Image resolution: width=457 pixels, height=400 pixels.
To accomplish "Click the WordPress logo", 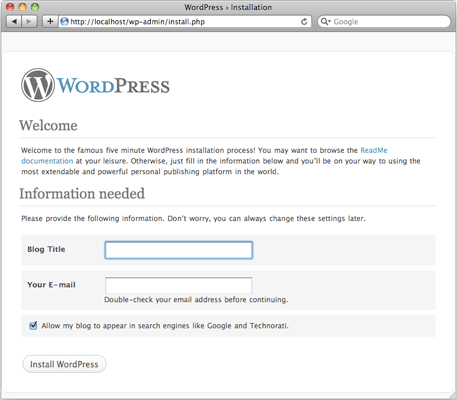I will pos(95,85).
